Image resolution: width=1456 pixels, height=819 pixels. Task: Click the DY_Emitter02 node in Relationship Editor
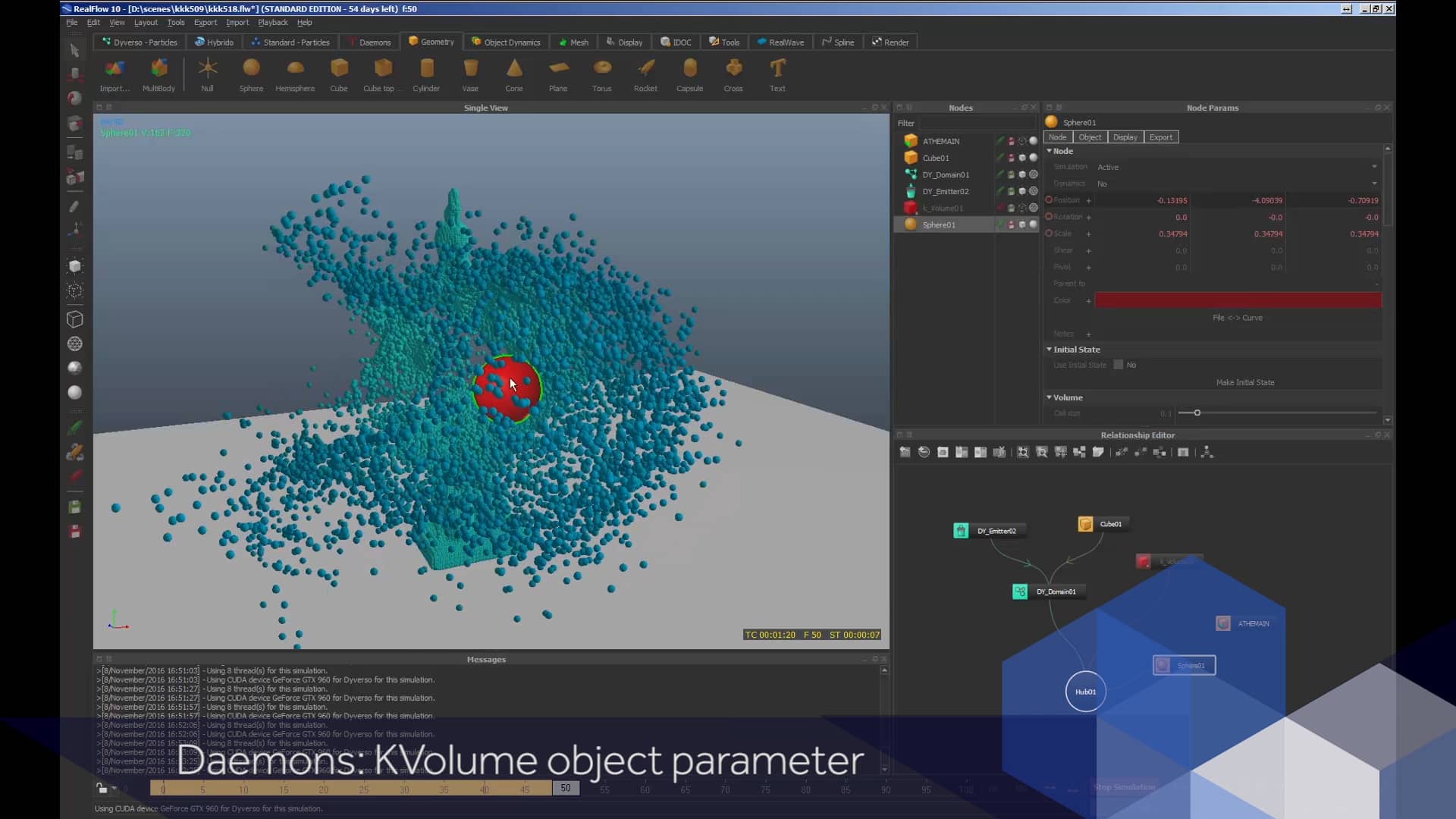[x=990, y=531]
